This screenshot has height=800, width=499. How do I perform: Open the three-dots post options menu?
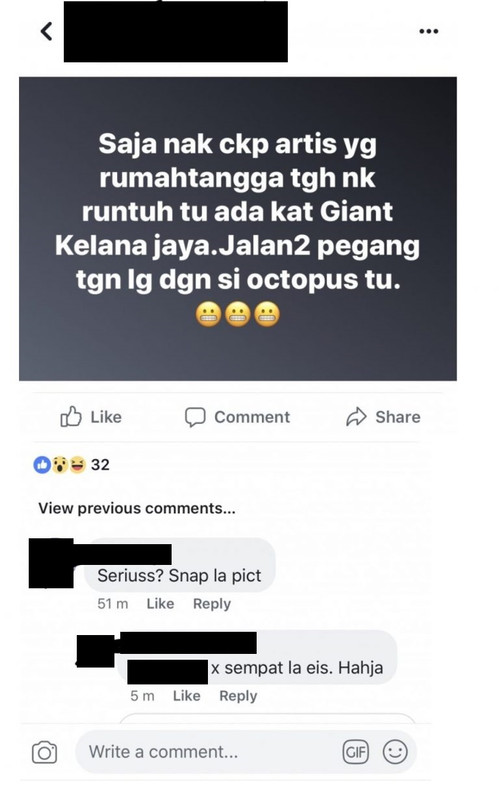coord(428,31)
